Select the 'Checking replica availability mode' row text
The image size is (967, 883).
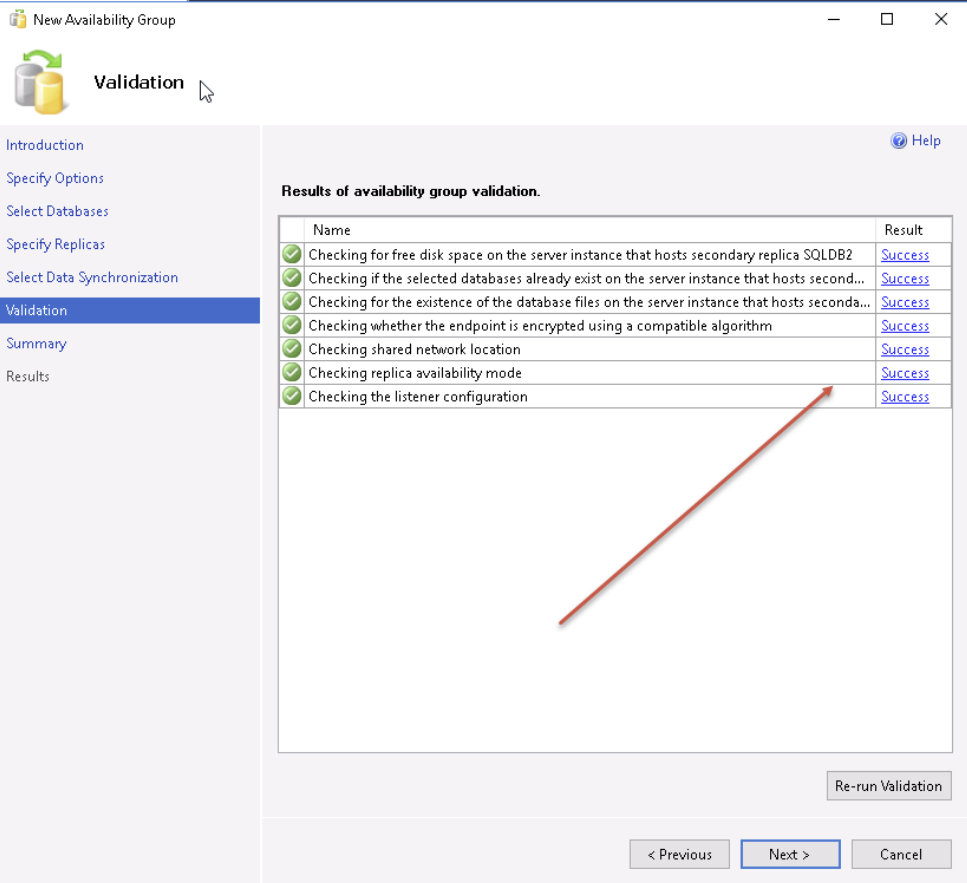click(415, 373)
